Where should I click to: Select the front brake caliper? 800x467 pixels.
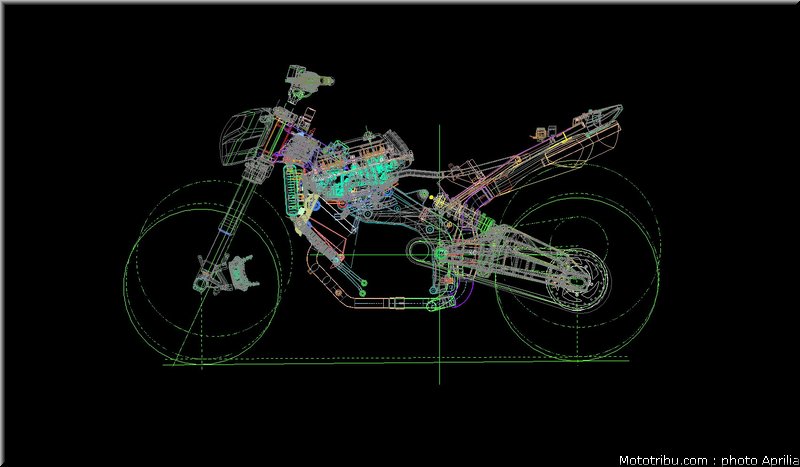tap(240, 272)
